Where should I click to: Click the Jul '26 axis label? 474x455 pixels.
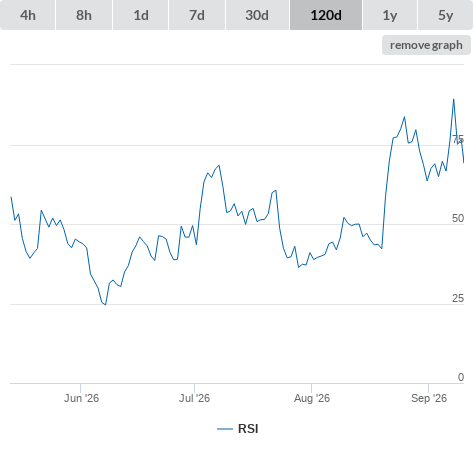[194, 398]
